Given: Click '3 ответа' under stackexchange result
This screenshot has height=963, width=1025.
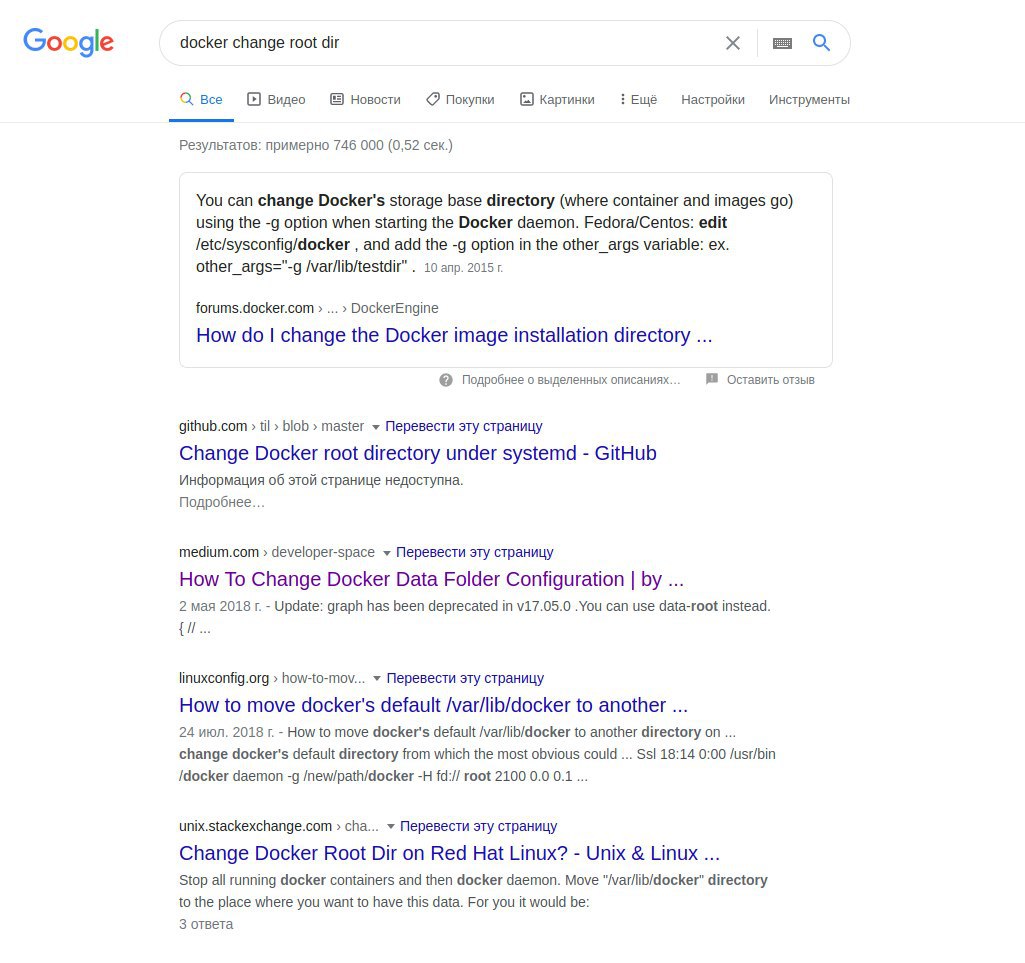Looking at the screenshot, I should pyautogui.click(x=206, y=924).
